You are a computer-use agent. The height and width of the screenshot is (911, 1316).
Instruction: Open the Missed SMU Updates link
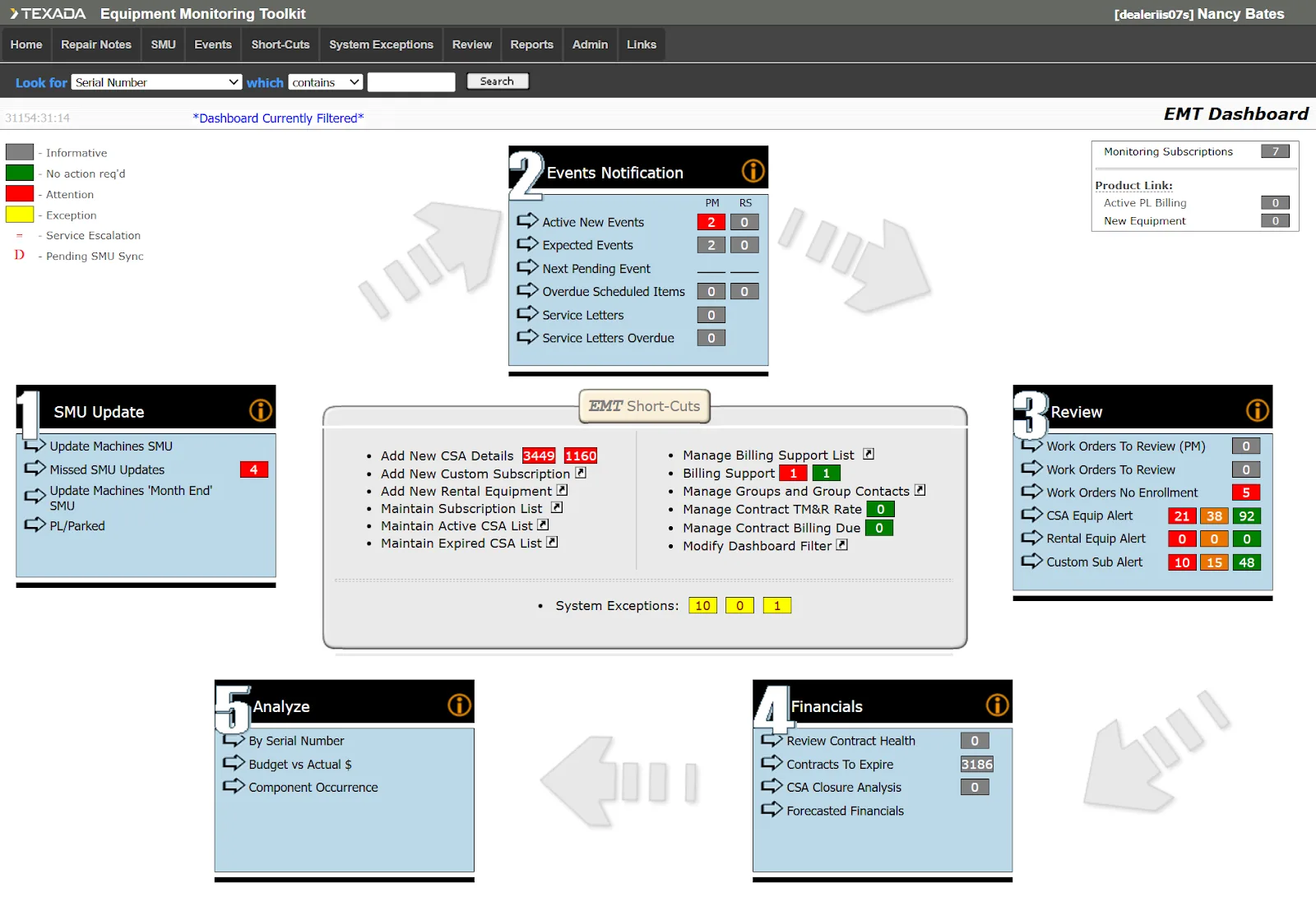click(107, 469)
